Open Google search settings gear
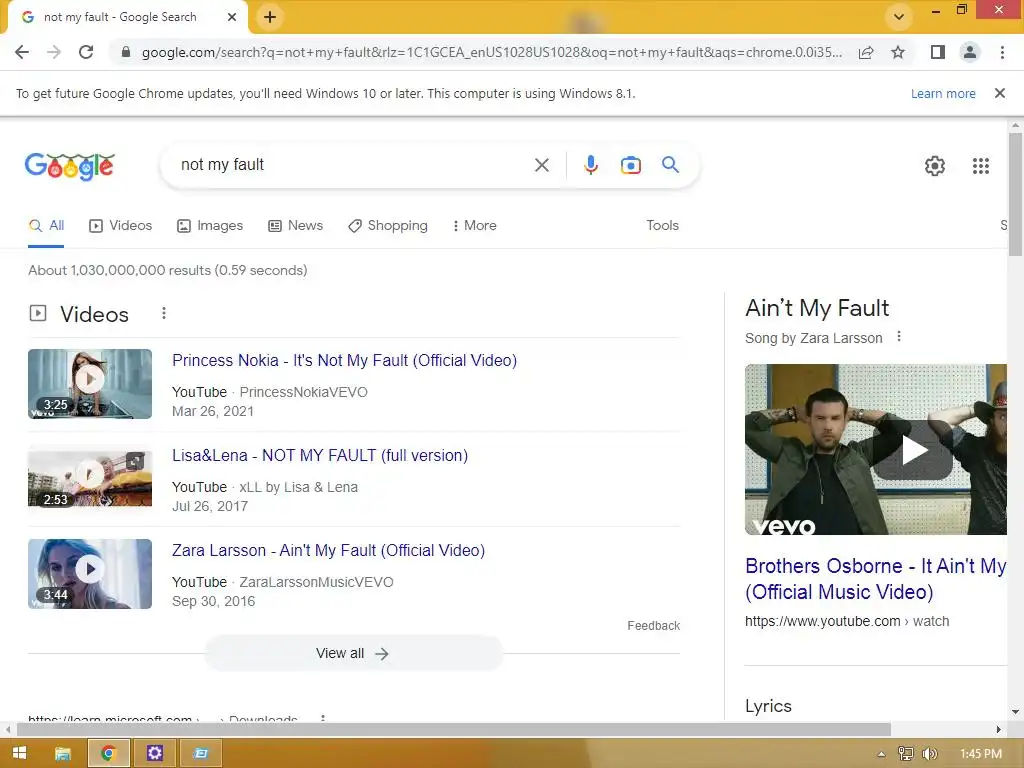The width and height of the screenshot is (1024, 768). (935, 166)
